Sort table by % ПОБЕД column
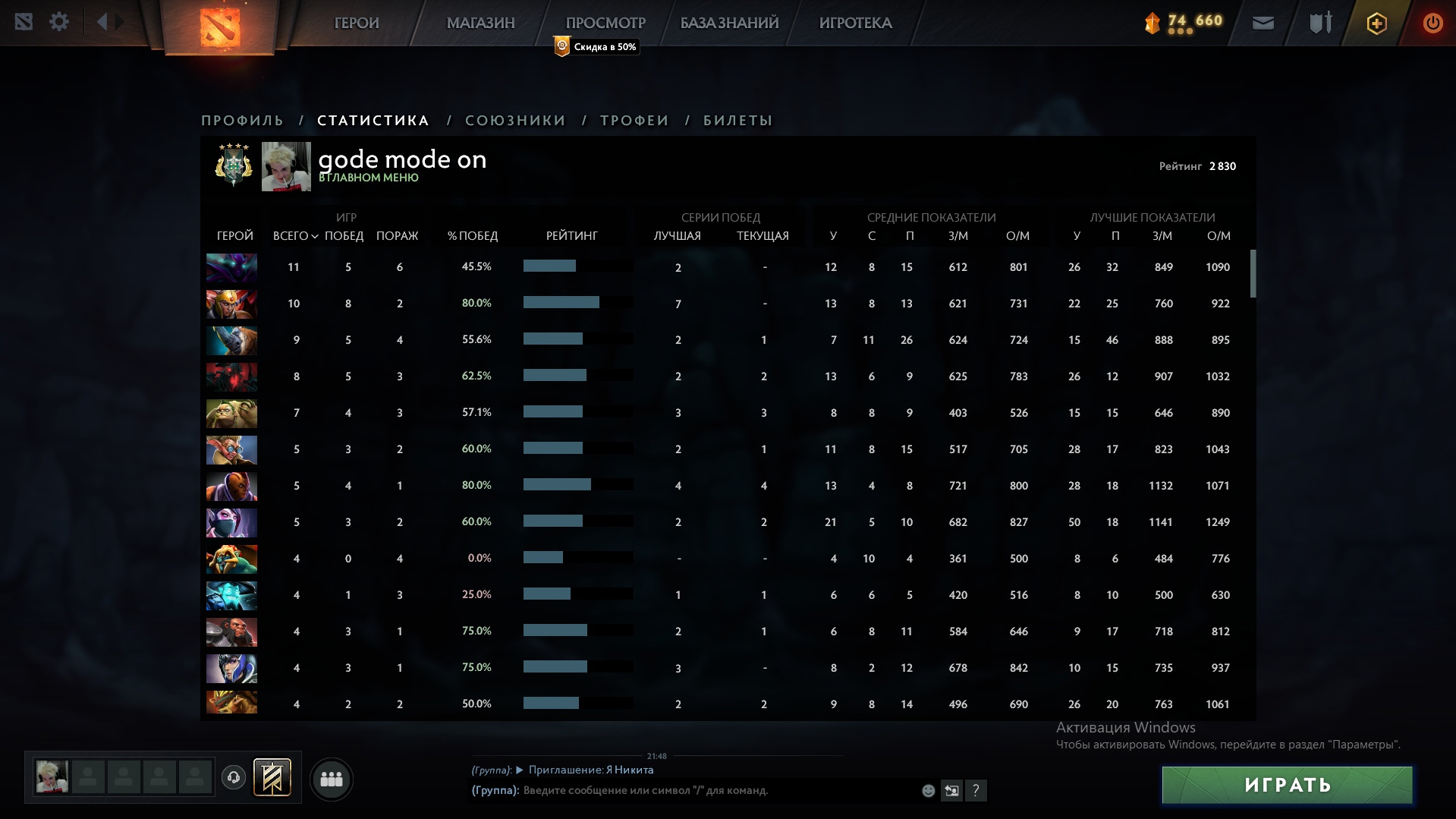Image resolution: width=1456 pixels, height=819 pixels. (x=473, y=236)
